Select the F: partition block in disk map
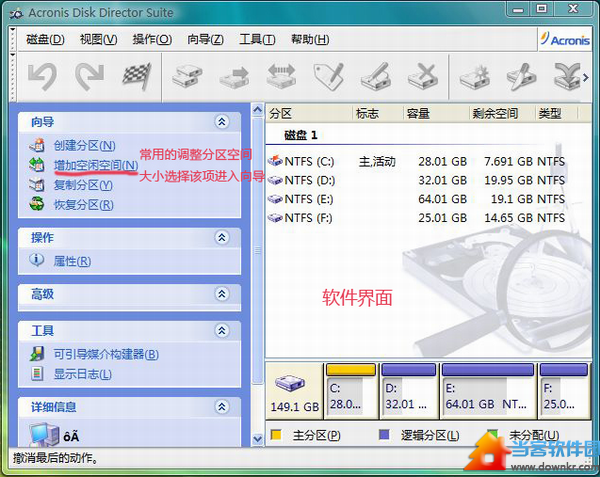The image size is (600, 477). [x=564, y=391]
